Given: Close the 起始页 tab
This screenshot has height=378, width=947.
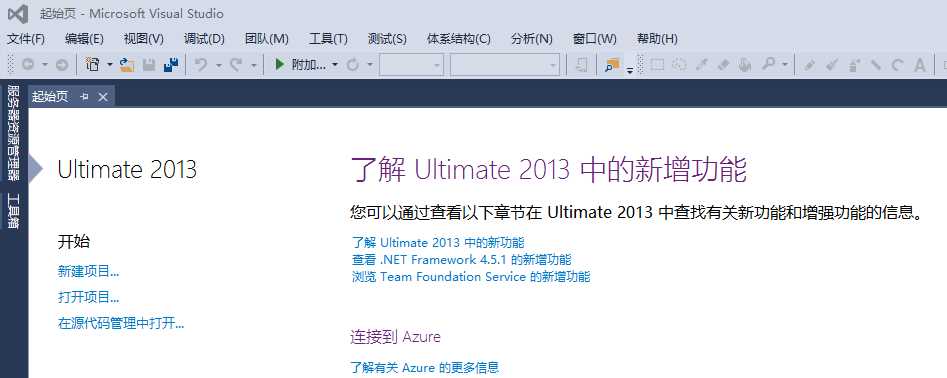Looking at the screenshot, I should (x=103, y=97).
